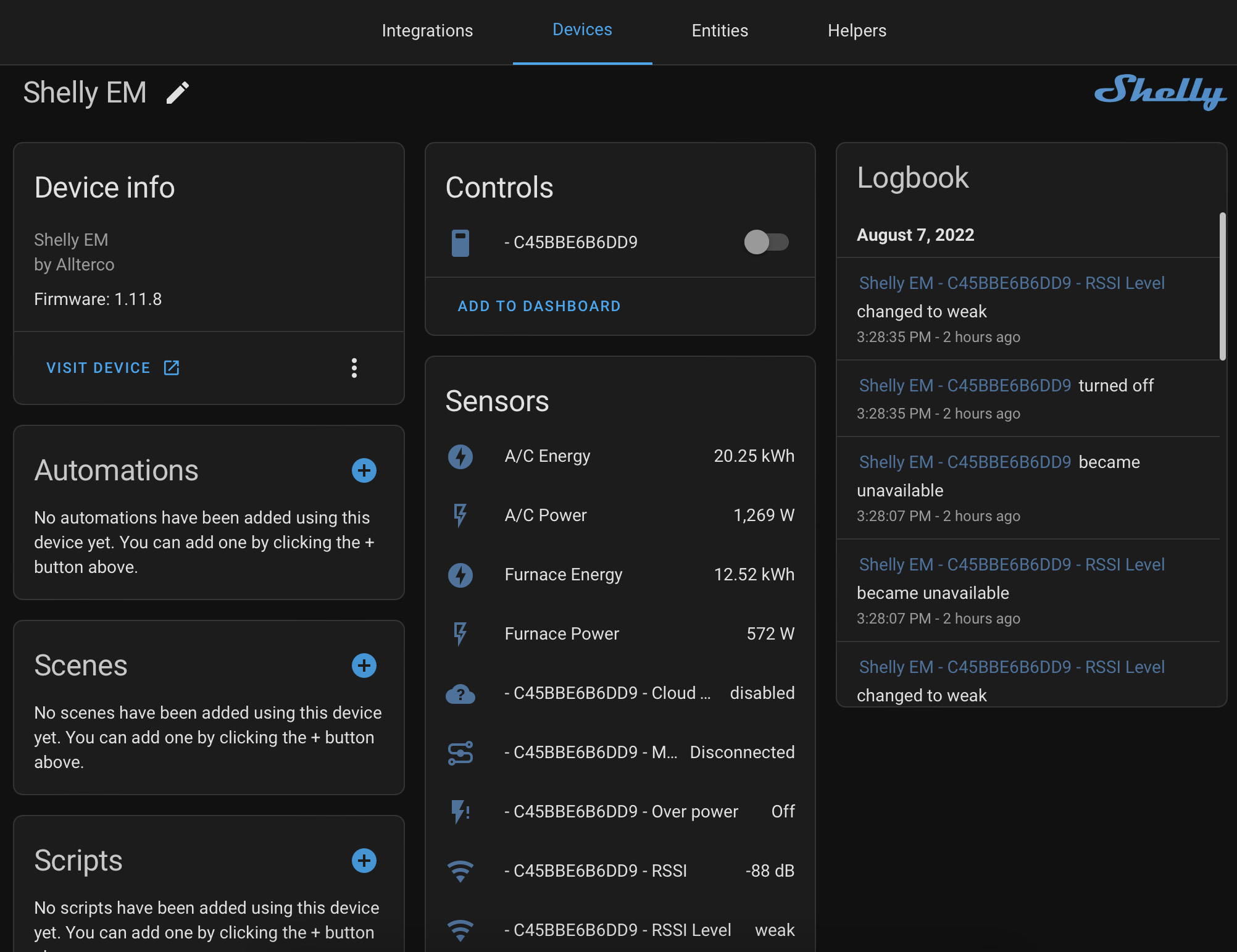Click the Cloud question mark icon

coord(460,694)
